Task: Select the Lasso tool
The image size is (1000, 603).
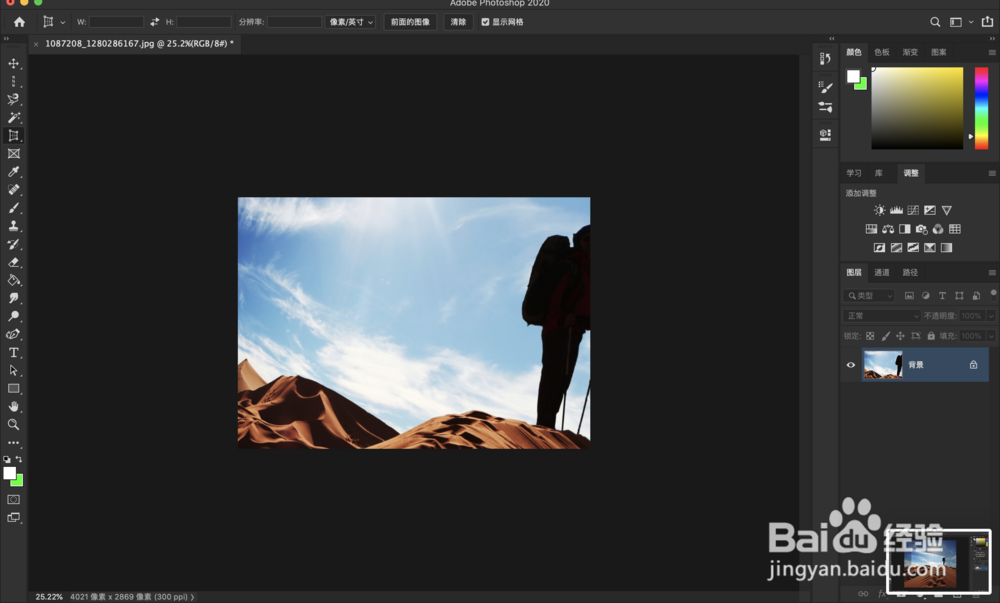Action: click(x=13, y=99)
